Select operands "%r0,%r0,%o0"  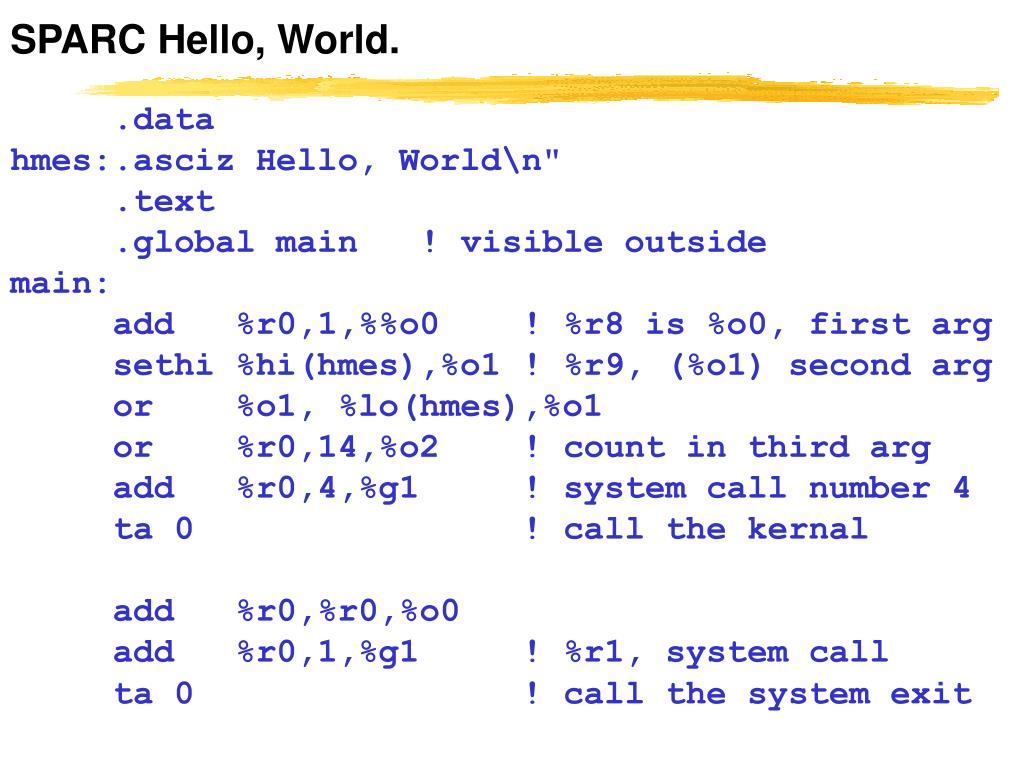pyautogui.click(x=348, y=612)
